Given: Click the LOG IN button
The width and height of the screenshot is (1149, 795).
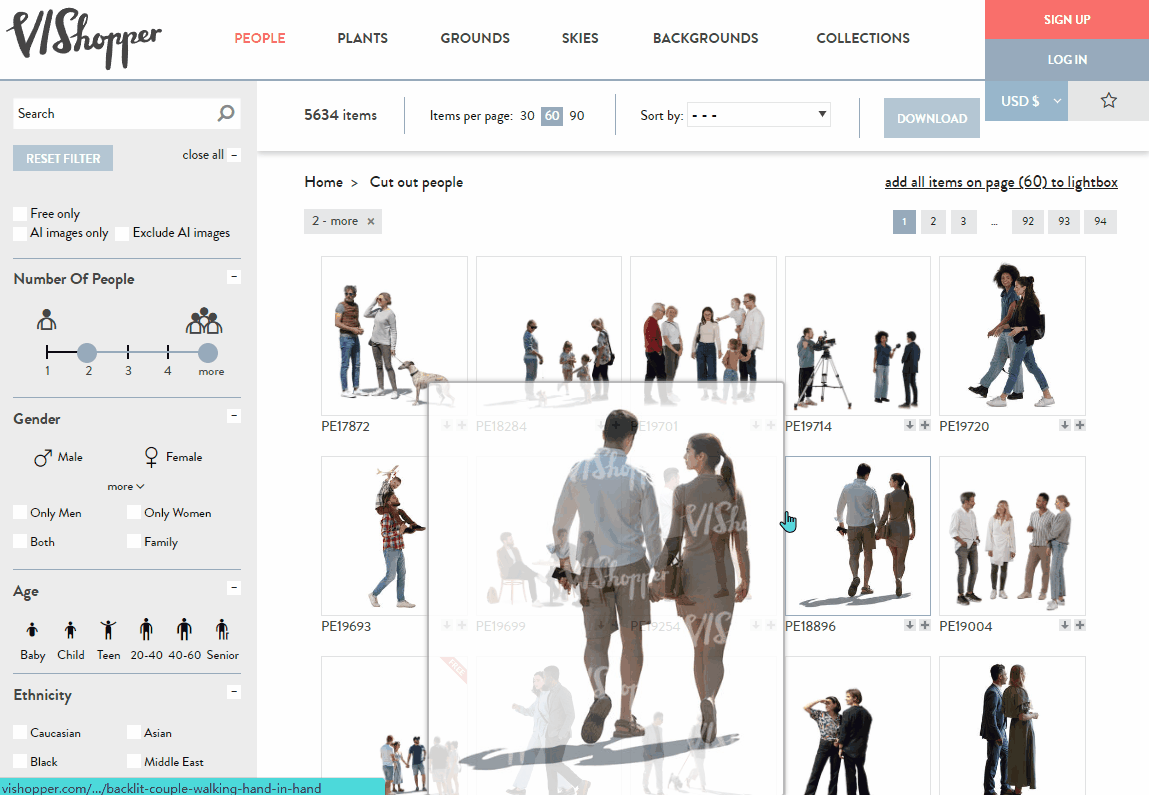Looking at the screenshot, I should pyautogui.click(x=1067, y=59).
